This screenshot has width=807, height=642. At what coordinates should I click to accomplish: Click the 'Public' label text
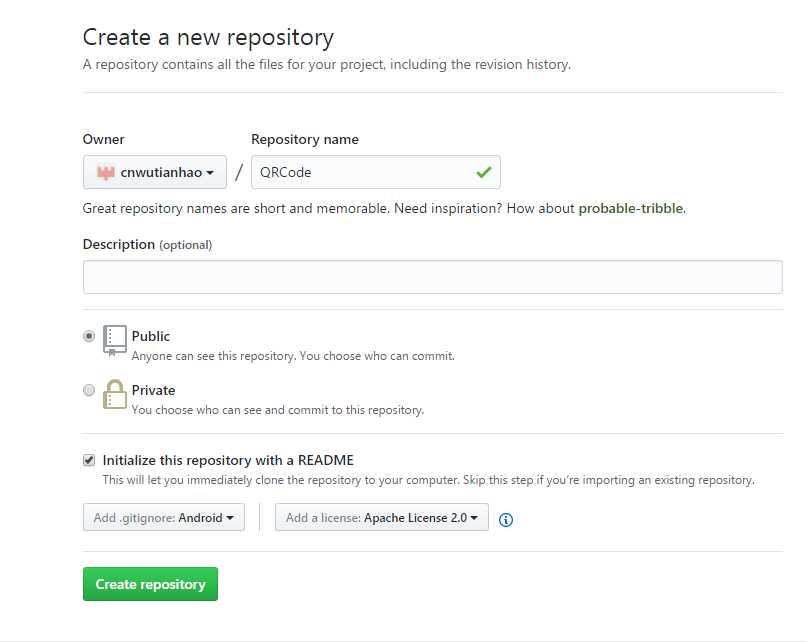pyautogui.click(x=151, y=336)
